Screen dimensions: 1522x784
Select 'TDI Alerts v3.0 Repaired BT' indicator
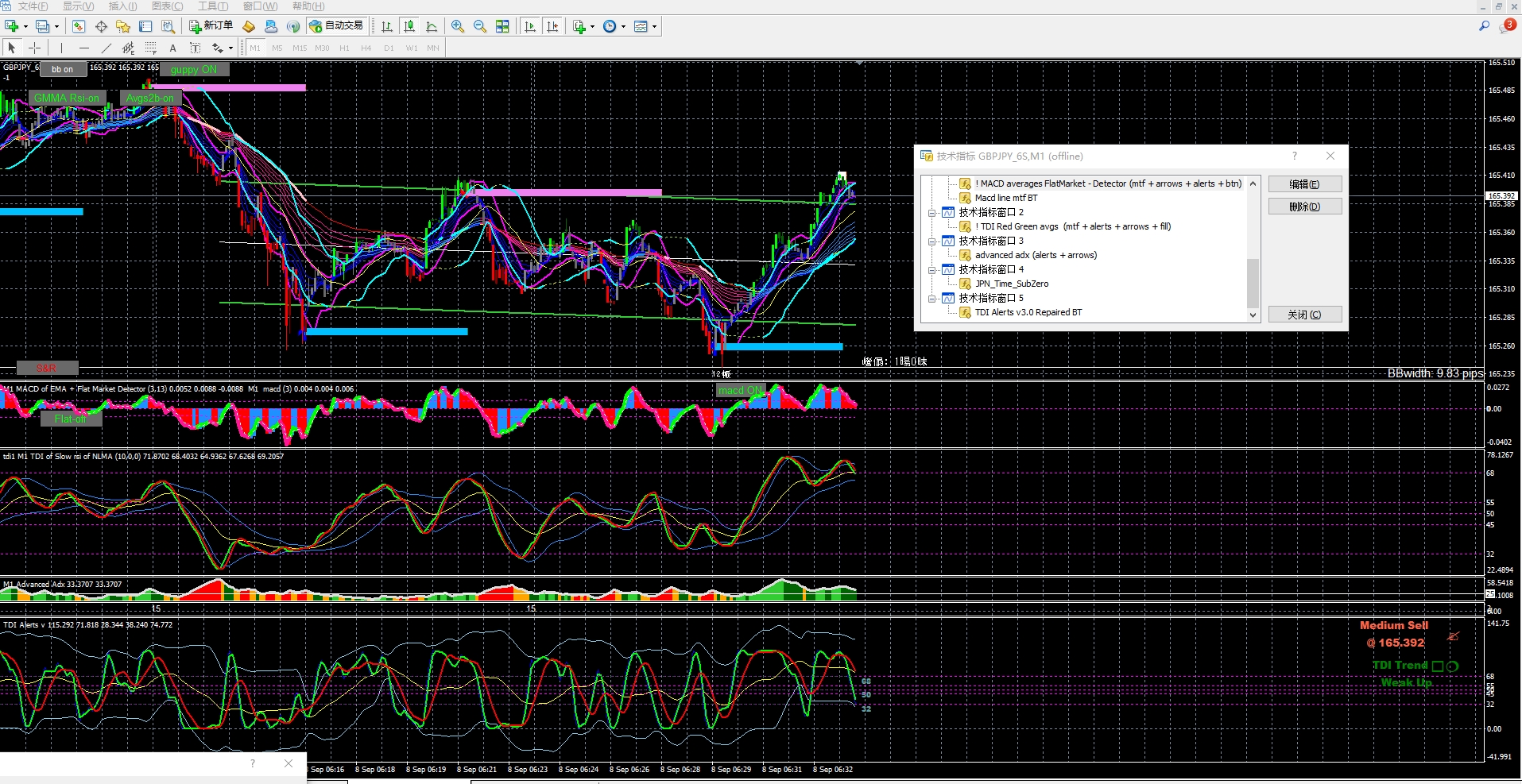(x=1028, y=313)
